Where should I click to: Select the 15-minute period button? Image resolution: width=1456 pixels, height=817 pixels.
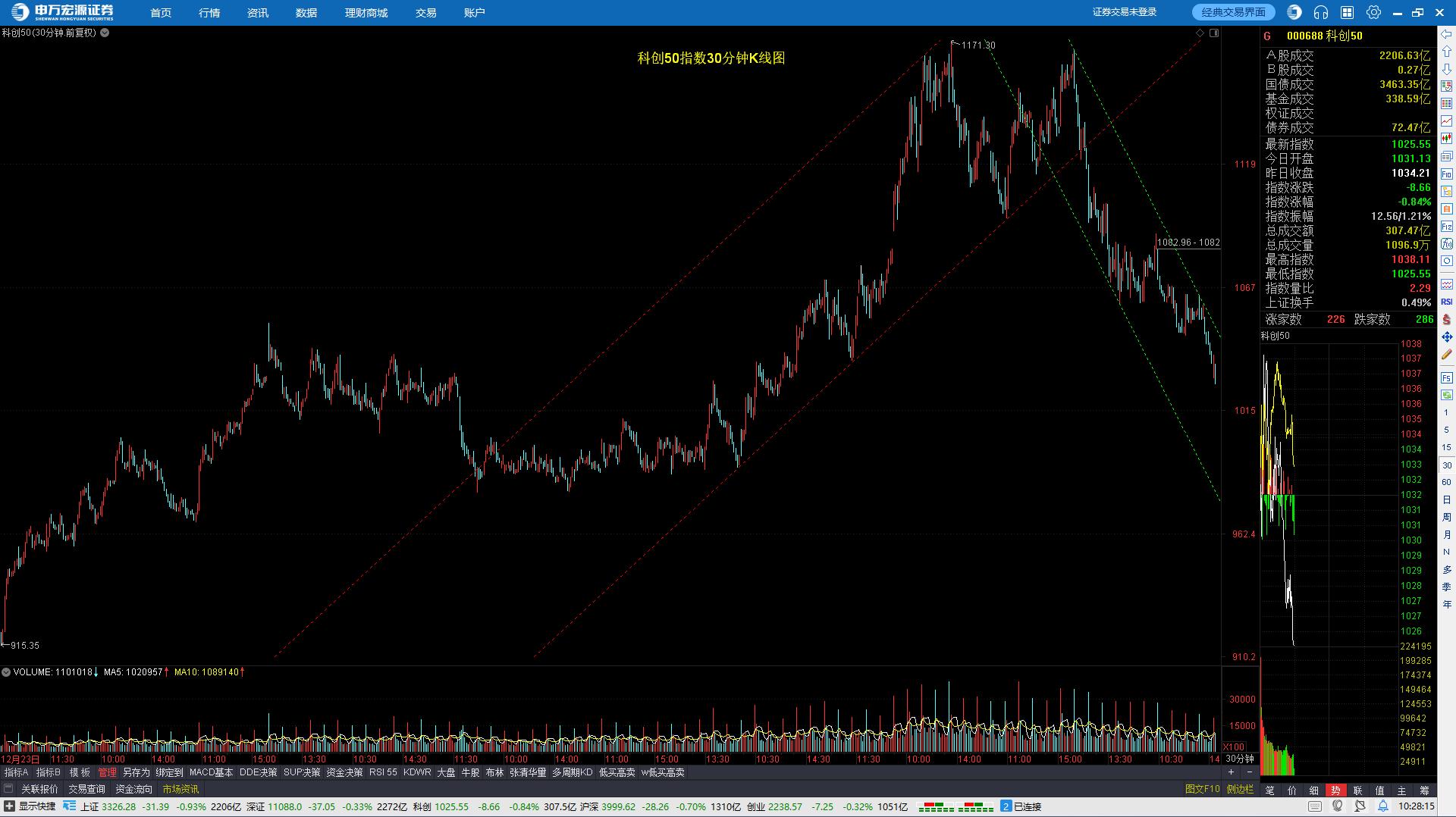[1447, 447]
